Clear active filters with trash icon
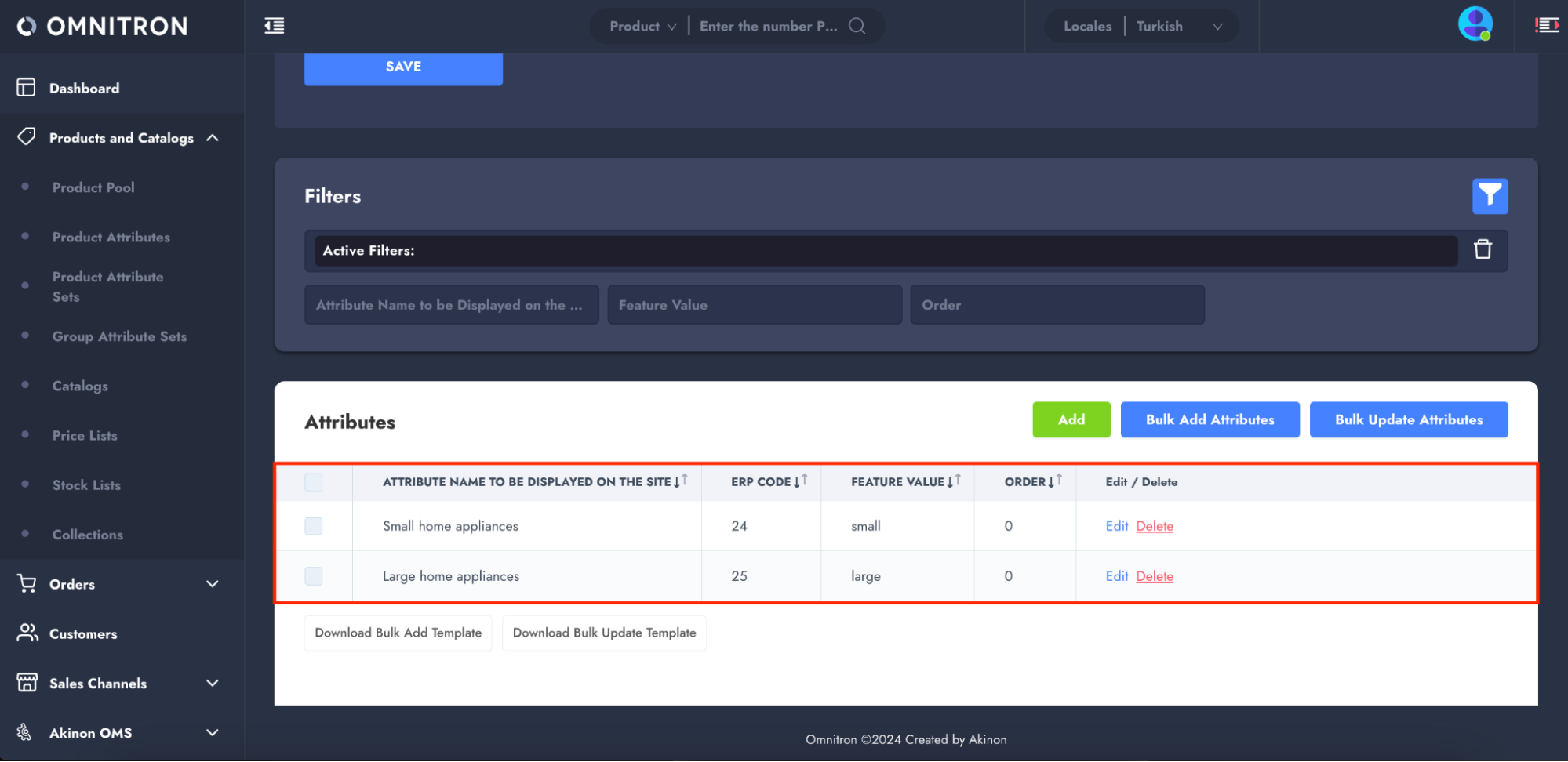This screenshot has width=1568, height=762. point(1483,249)
